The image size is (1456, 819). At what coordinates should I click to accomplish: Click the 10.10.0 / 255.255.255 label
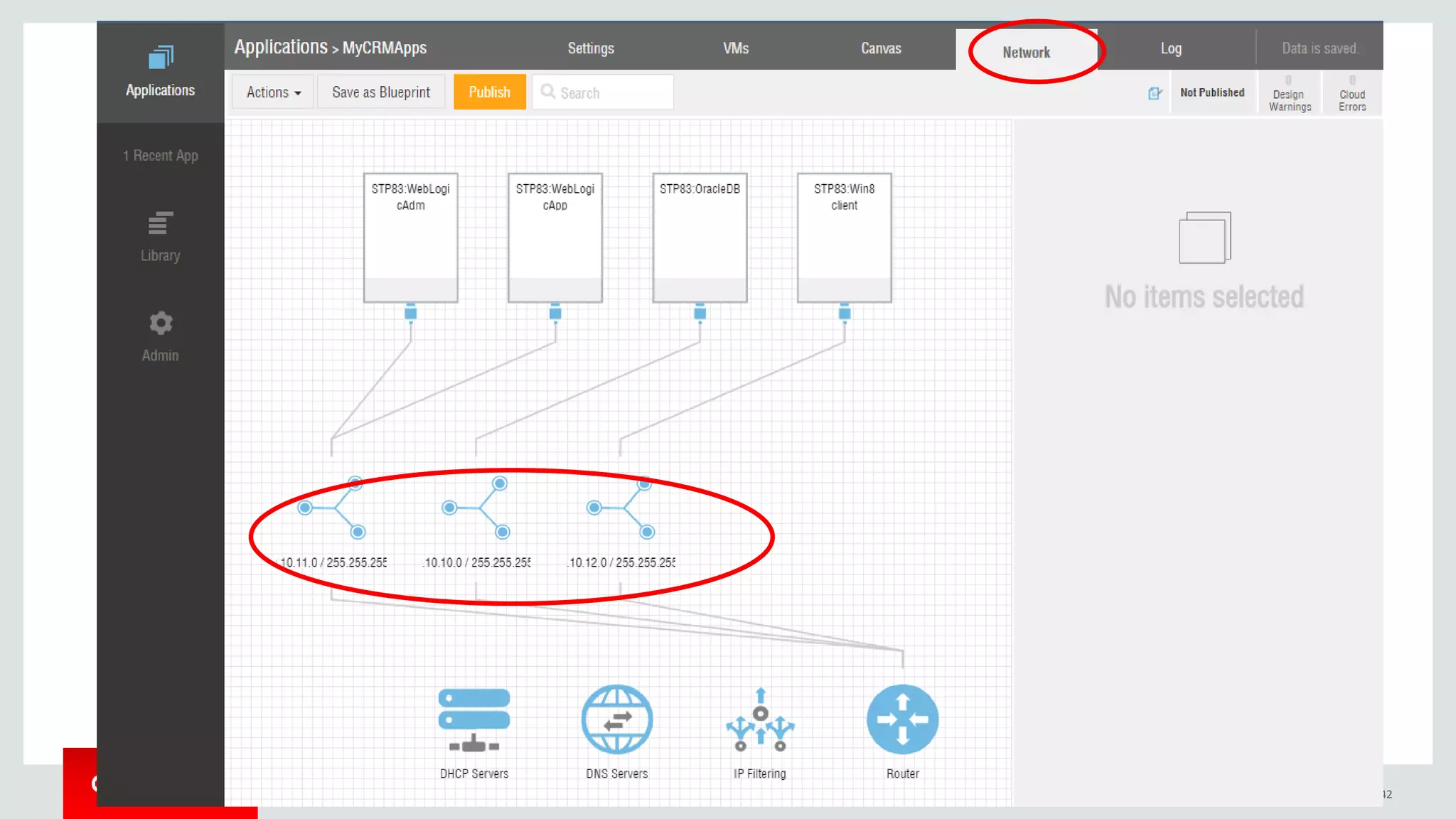click(x=477, y=562)
